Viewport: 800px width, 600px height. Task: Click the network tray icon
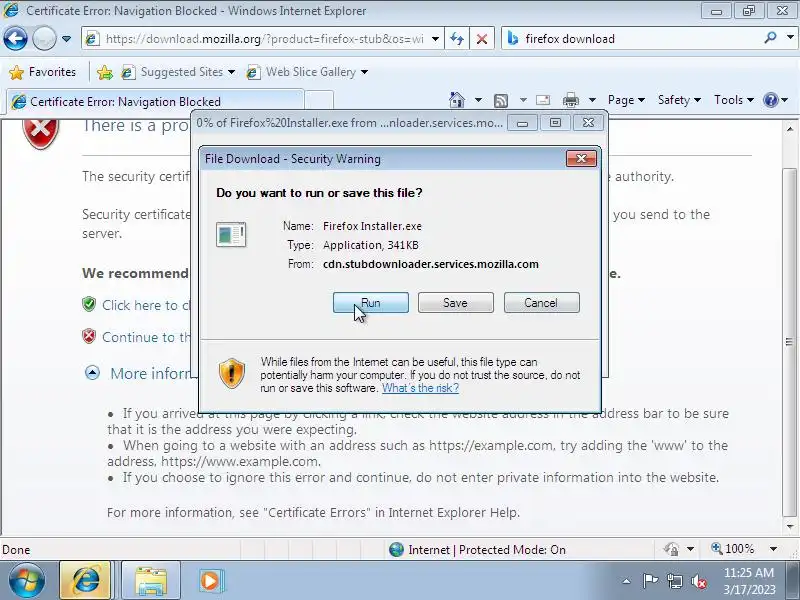pos(674,581)
